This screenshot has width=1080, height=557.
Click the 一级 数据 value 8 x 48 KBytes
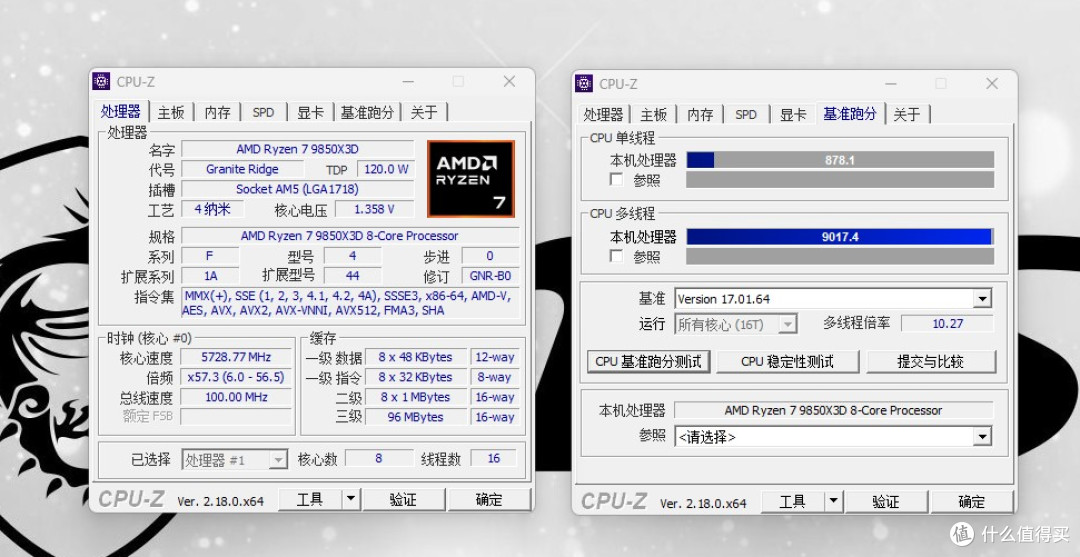415,357
